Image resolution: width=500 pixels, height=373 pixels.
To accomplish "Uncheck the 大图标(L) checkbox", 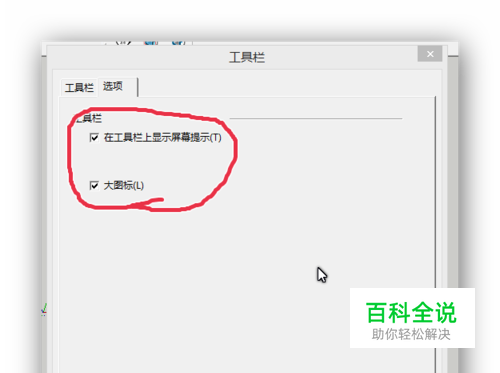I will pyautogui.click(x=94, y=185).
